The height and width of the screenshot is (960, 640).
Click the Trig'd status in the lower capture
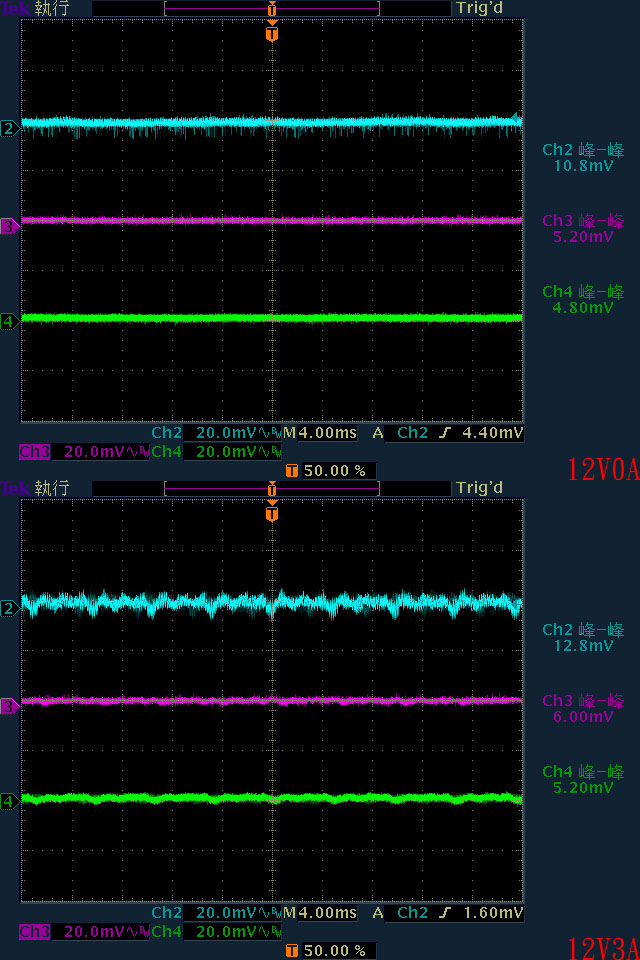pyautogui.click(x=480, y=488)
